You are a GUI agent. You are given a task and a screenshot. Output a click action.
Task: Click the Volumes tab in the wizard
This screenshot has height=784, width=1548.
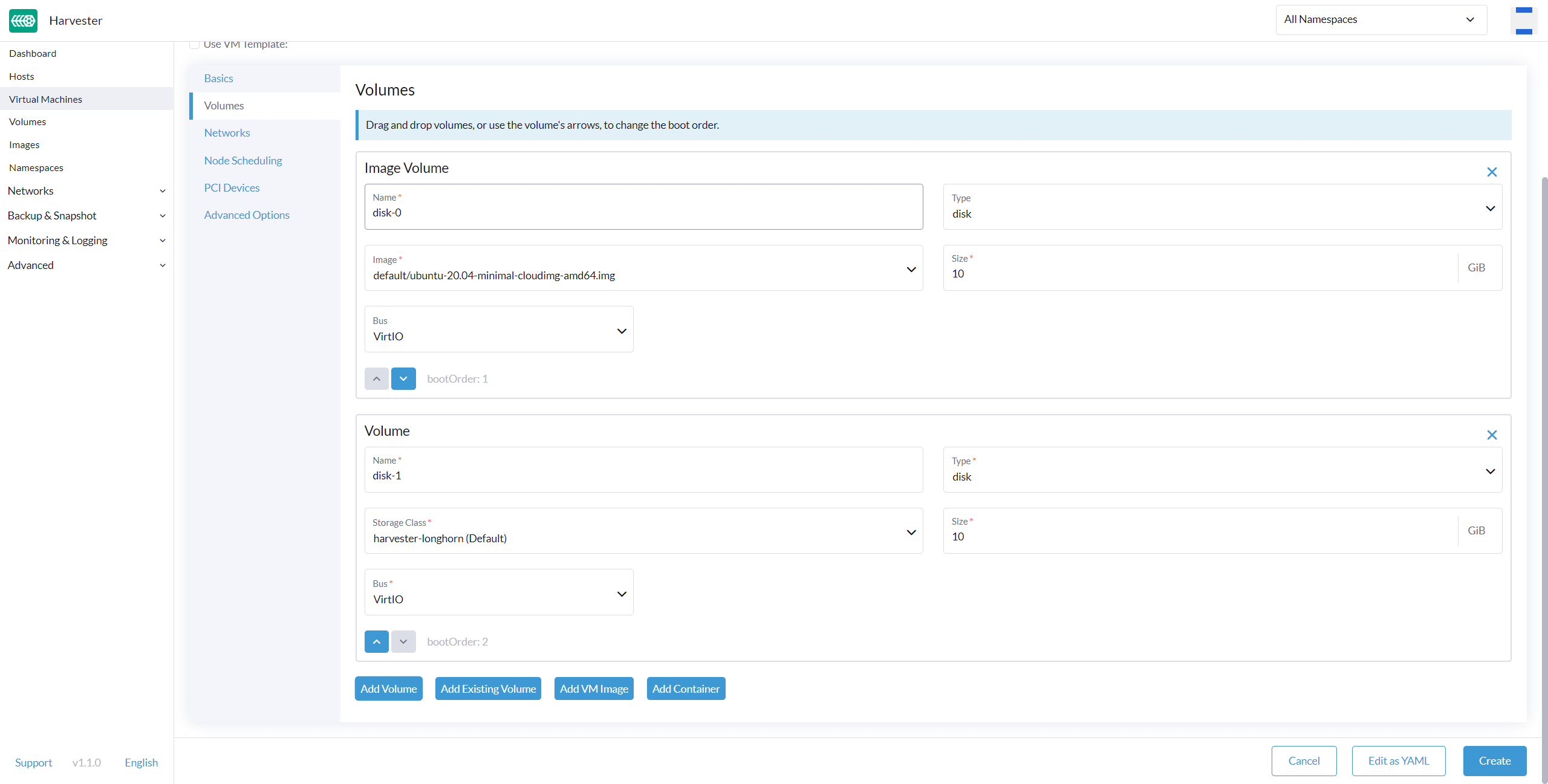(223, 105)
